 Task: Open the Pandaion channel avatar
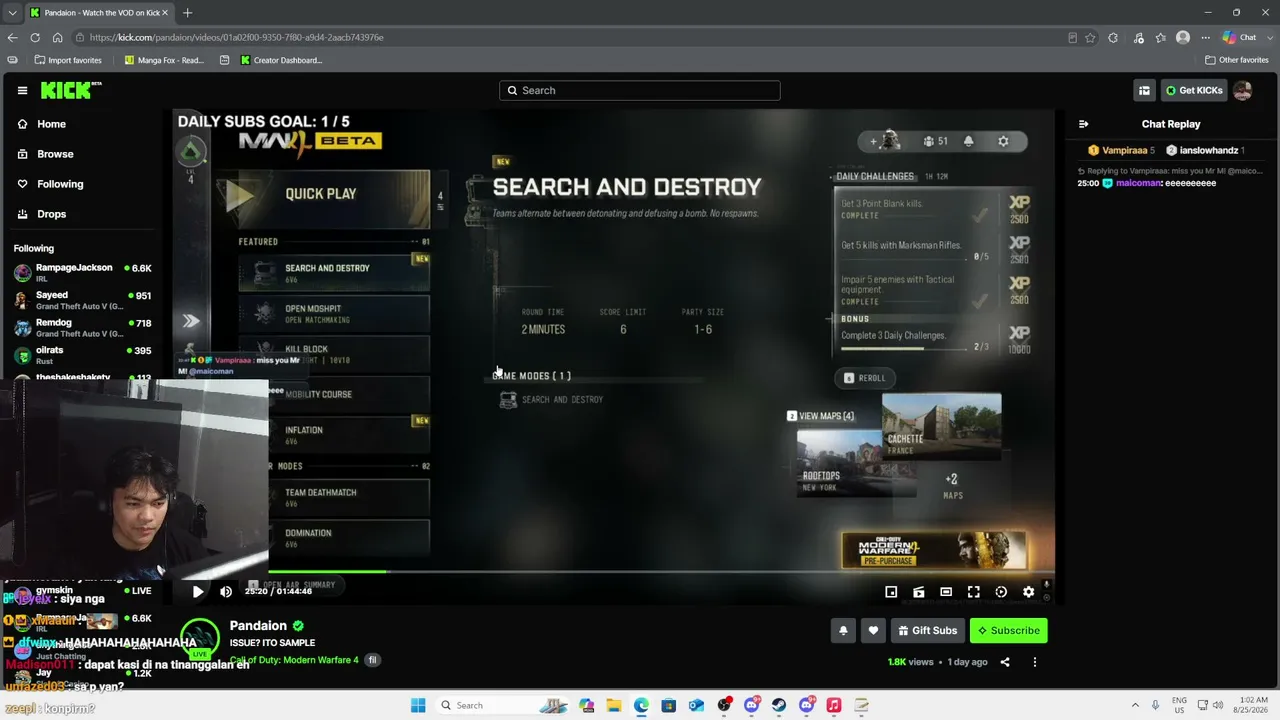[x=200, y=637]
